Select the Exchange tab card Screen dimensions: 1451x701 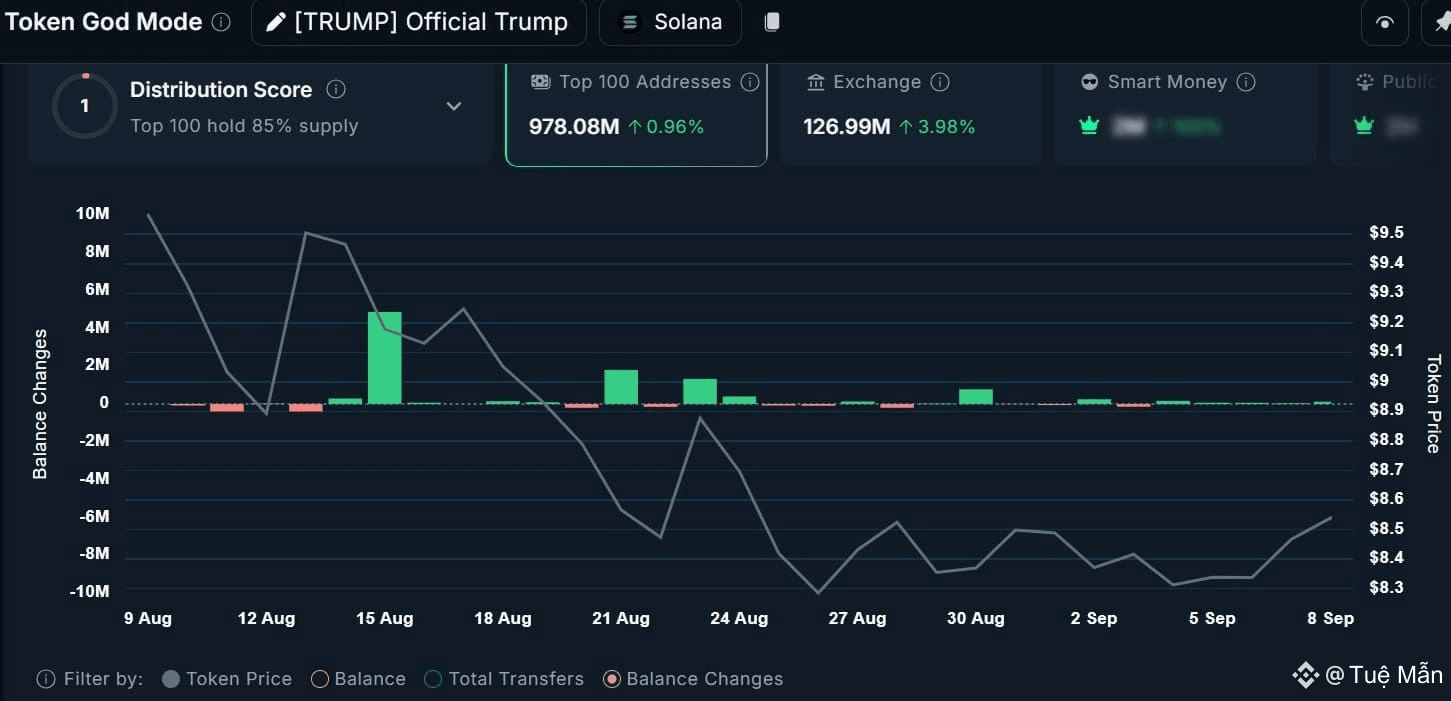tap(912, 113)
